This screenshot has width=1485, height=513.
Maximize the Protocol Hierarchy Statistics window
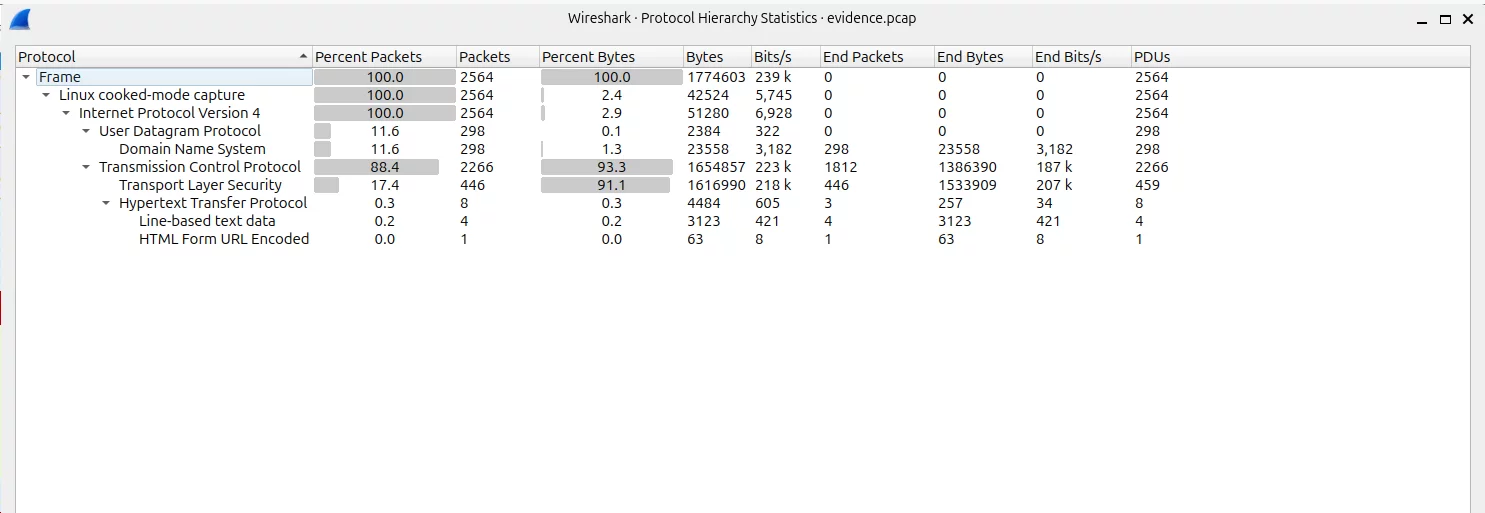coord(1445,19)
